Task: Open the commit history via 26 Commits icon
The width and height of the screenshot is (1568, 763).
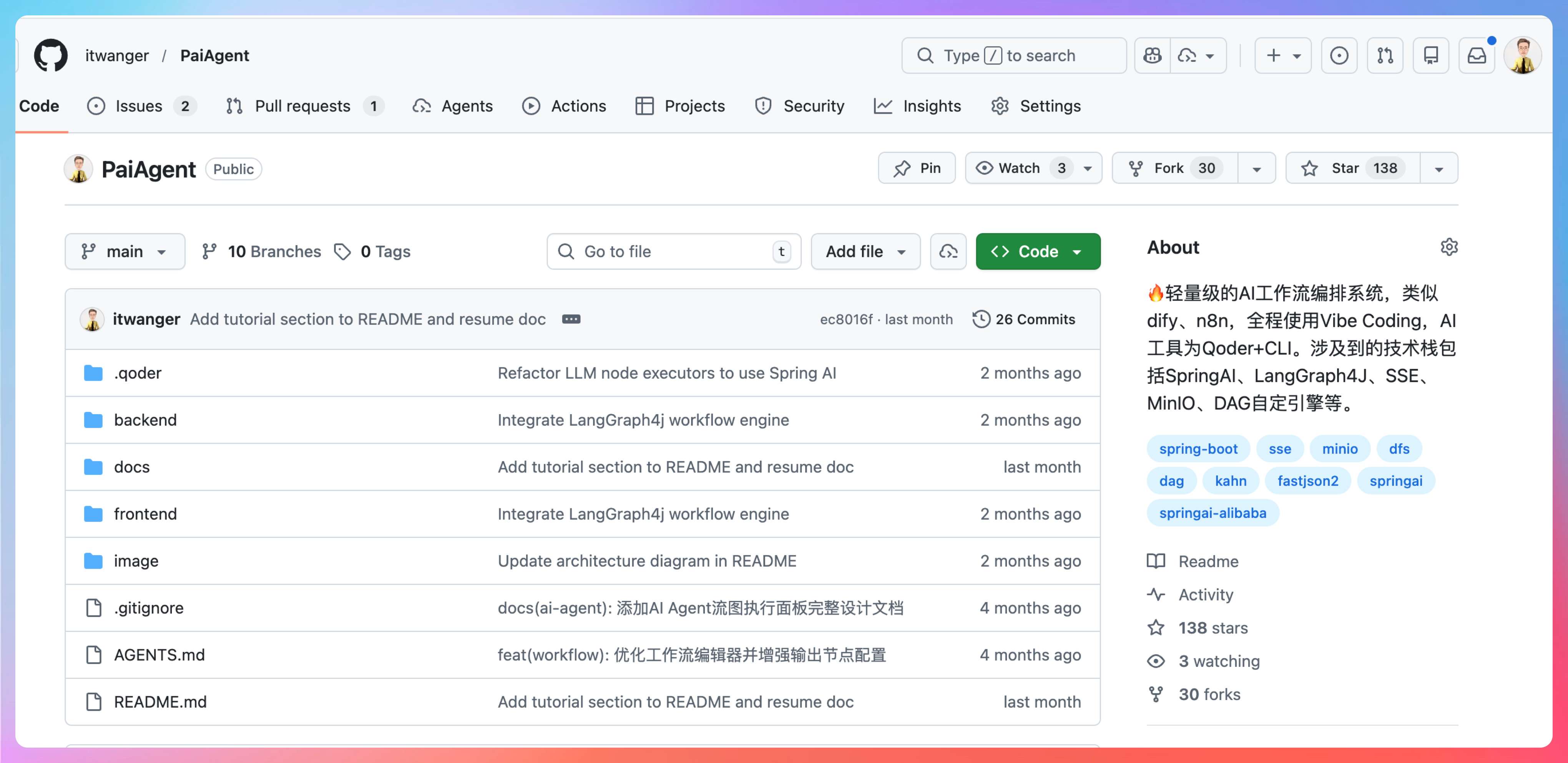Action: point(981,319)
